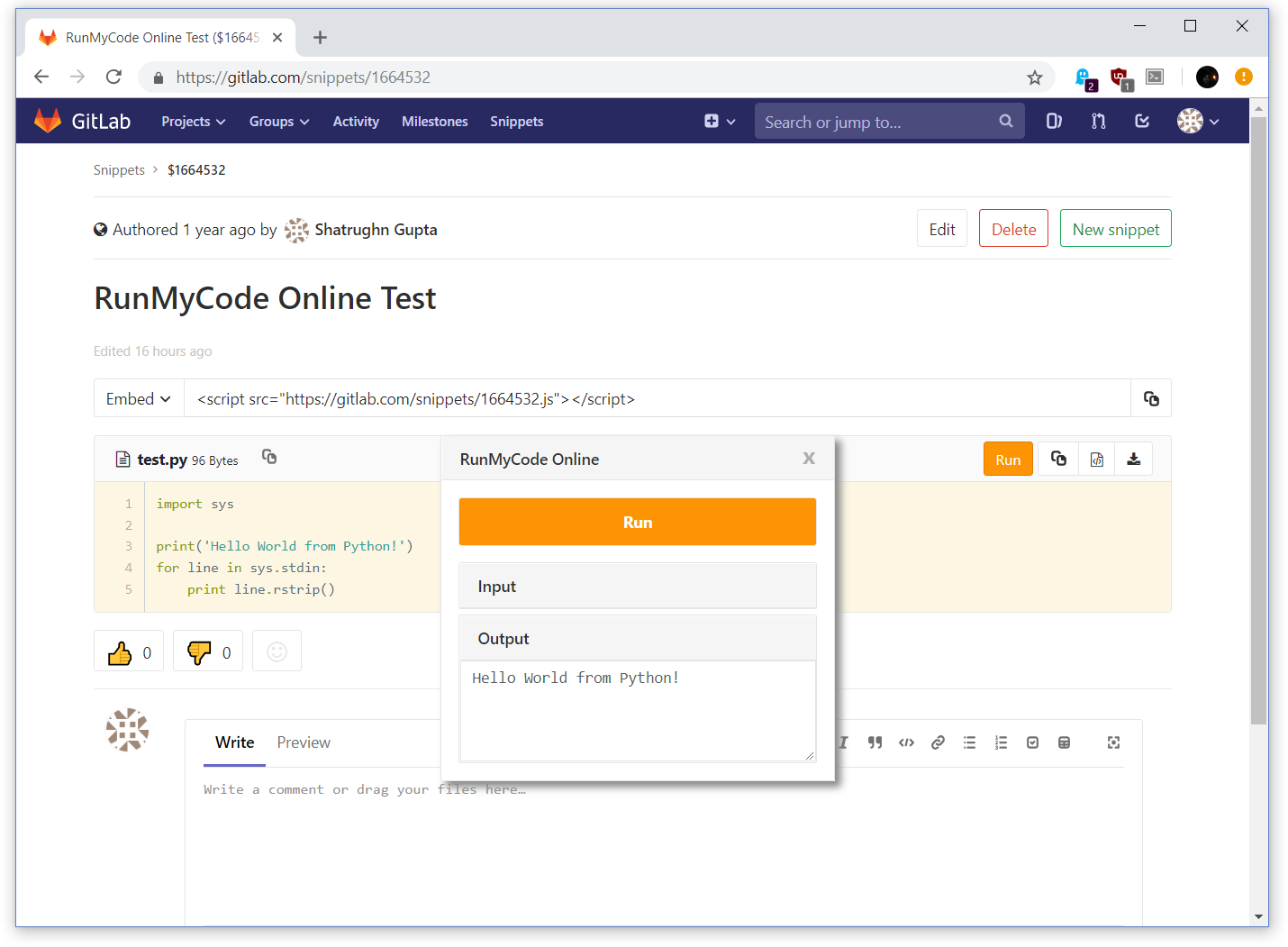This screenshot has height=947, width=1288.
Task: Insert a link in comment
Action: [938, 742]
